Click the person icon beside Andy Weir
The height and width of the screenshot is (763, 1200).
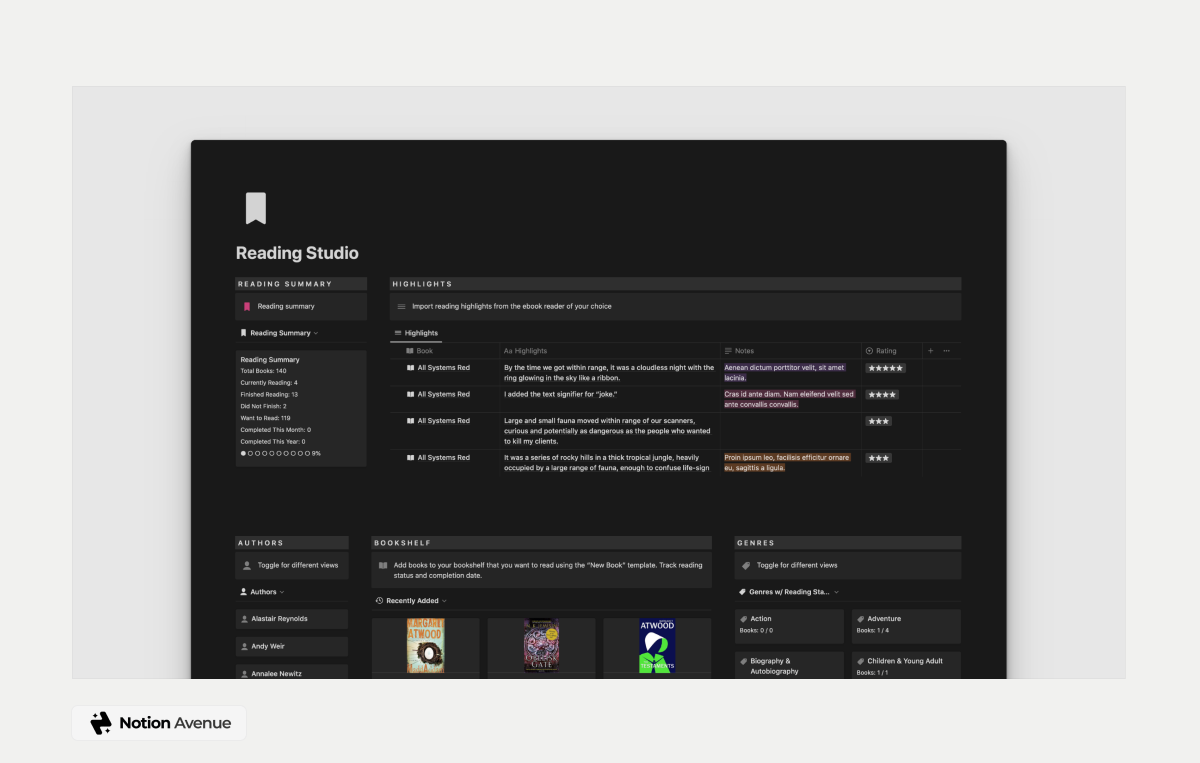click(x=245, y=646)
